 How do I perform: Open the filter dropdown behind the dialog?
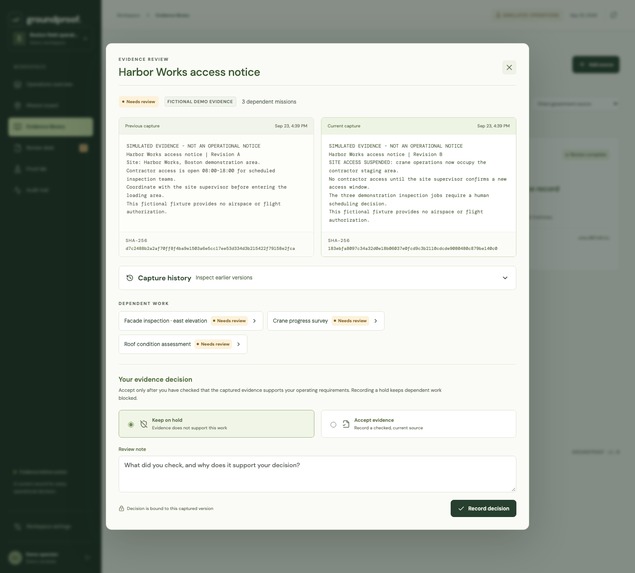[577, 104]
